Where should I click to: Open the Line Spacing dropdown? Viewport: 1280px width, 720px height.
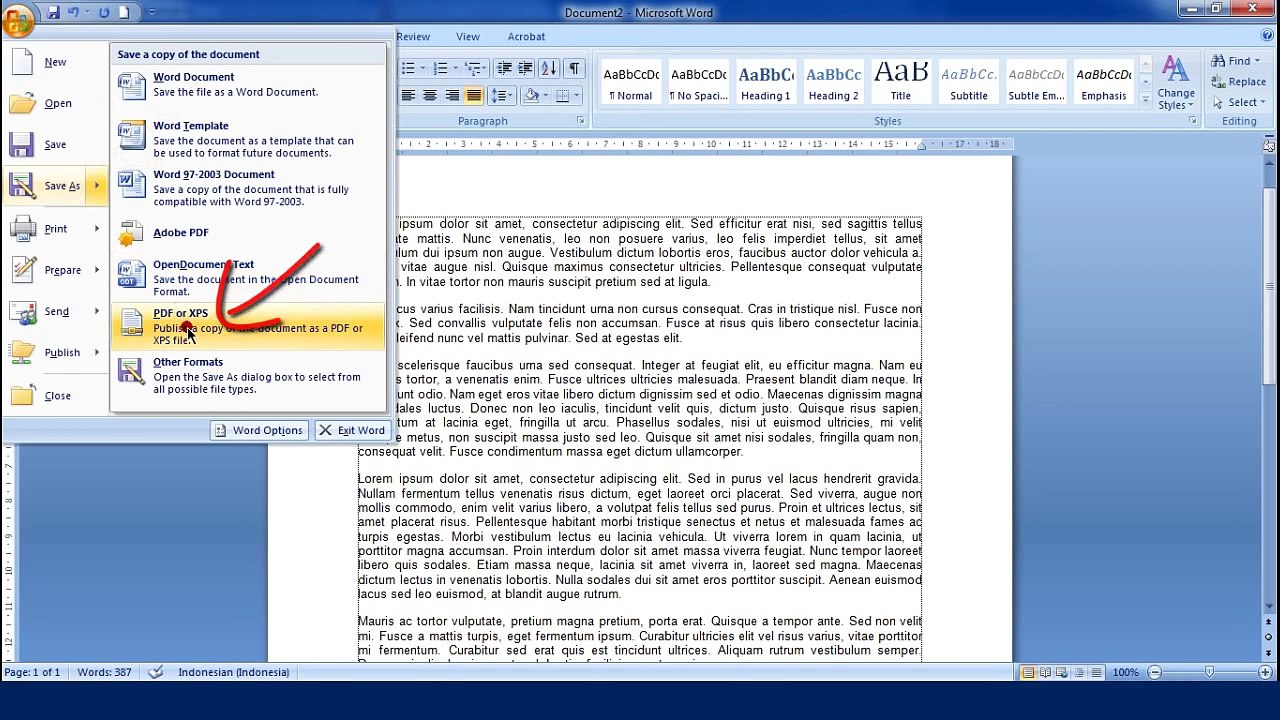coord(503,96)
